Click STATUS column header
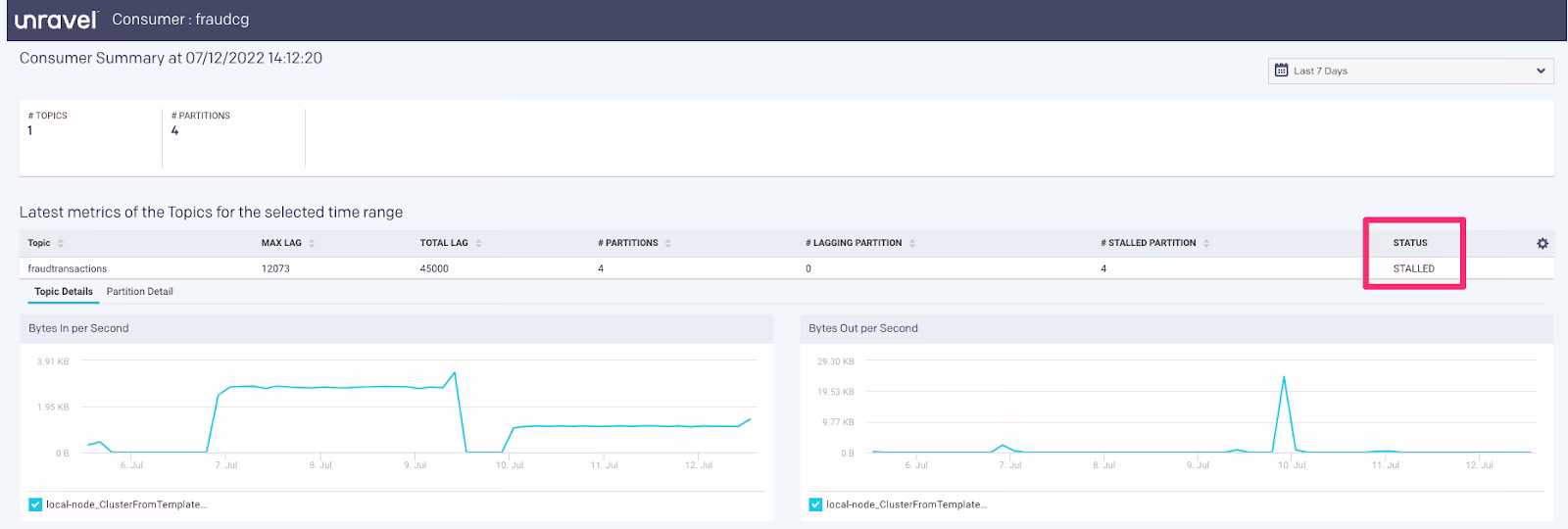This screenshot has height=529, width=1568. pyautogui.click(x=1410, y=243)
